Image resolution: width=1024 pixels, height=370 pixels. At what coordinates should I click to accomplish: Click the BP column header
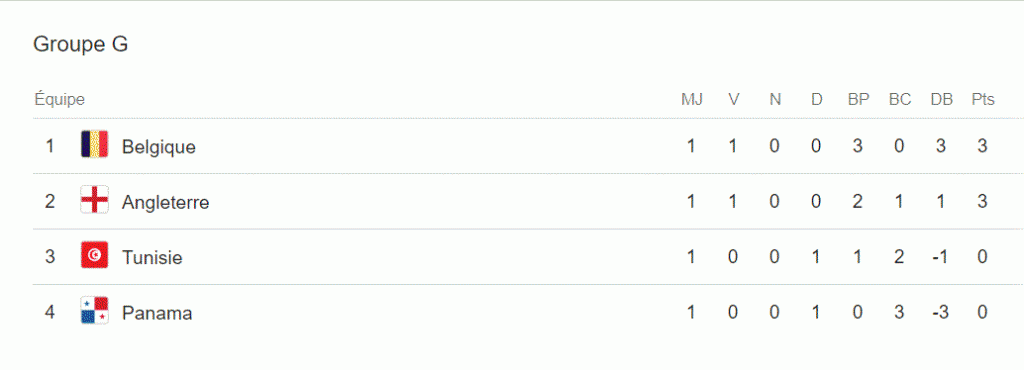coord(858,100)
